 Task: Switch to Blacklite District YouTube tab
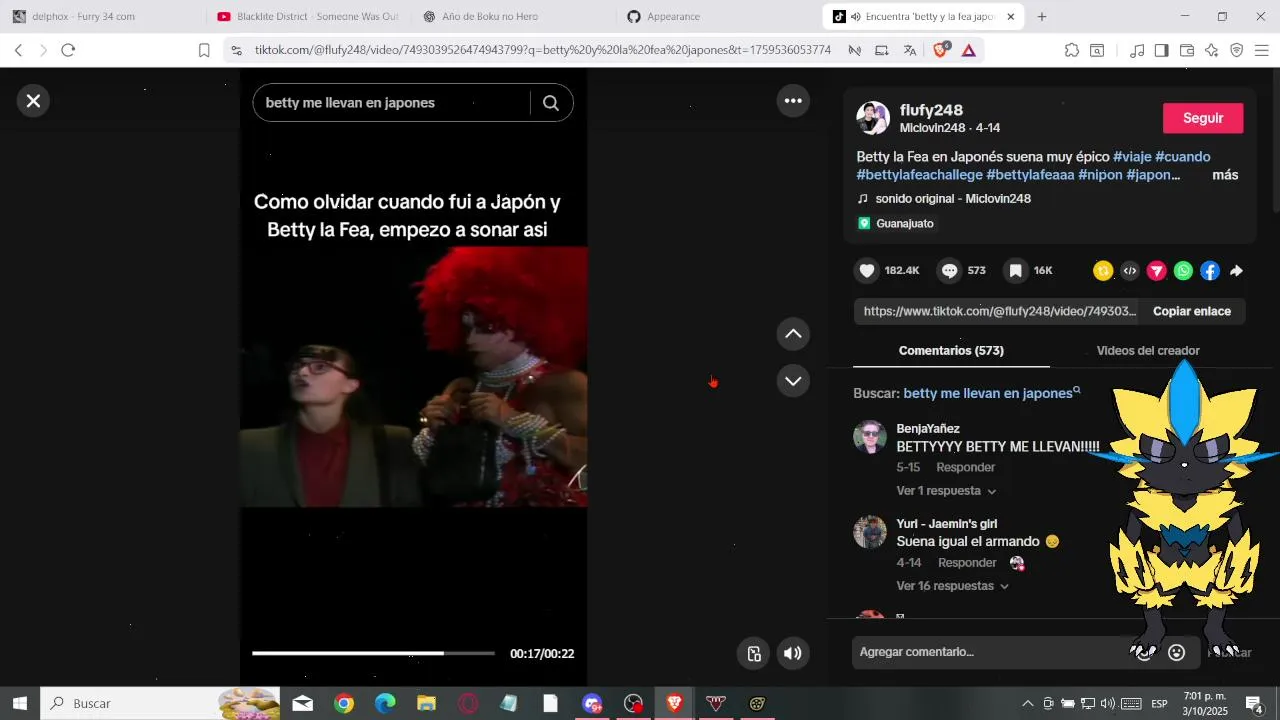click(x=307, y=17)
